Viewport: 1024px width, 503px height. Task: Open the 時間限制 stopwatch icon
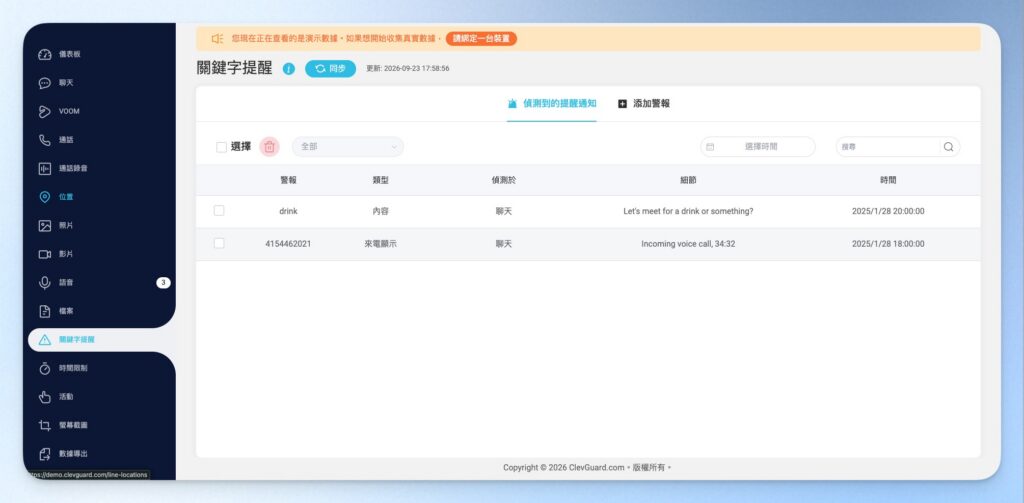coord(44,368)
